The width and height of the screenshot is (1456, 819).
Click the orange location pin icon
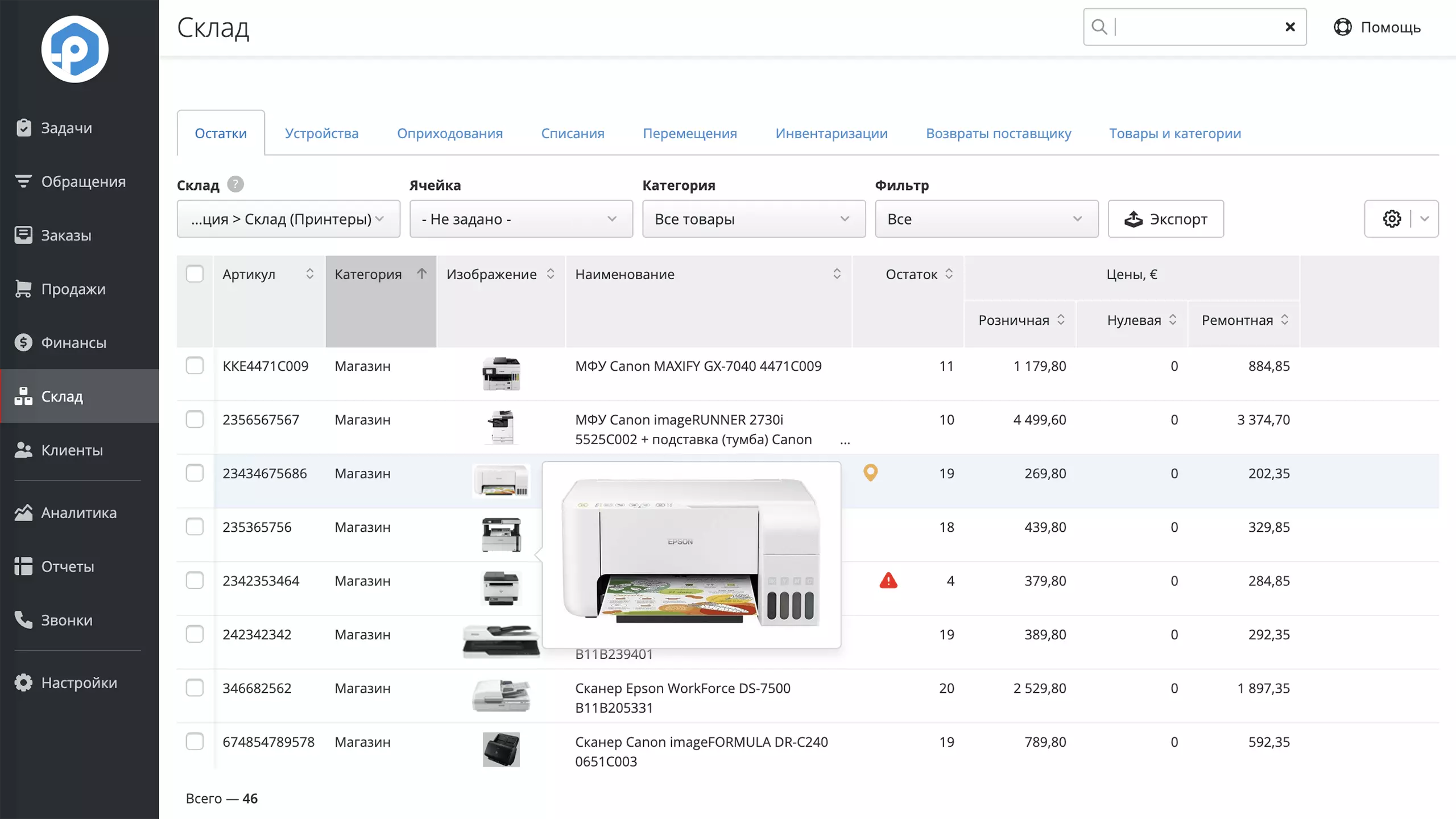coord(870,473)
